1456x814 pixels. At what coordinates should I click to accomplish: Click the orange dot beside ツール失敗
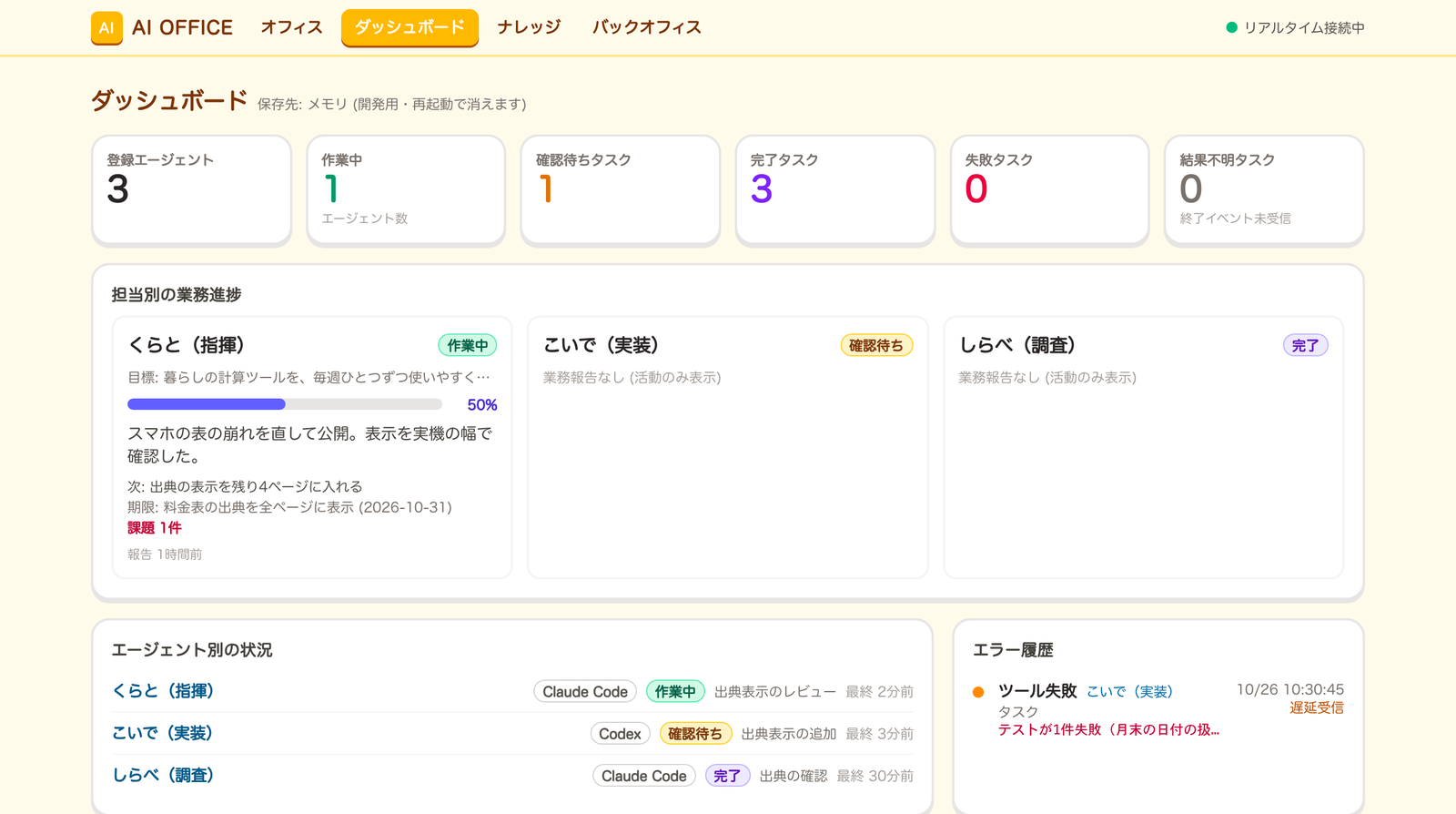pyautogui.click(x=978, y=692)
